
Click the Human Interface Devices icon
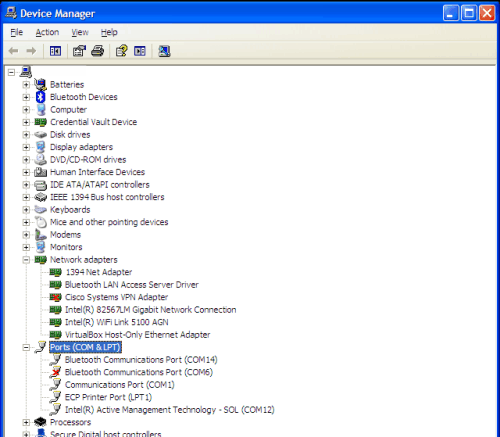pyautogui.click(x=40, y=172)
